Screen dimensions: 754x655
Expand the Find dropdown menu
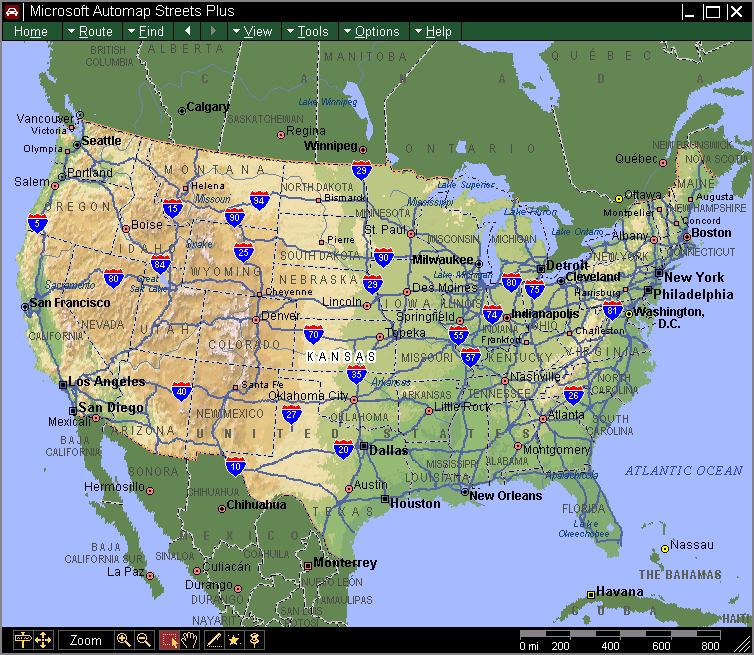[x=147, y=32]
